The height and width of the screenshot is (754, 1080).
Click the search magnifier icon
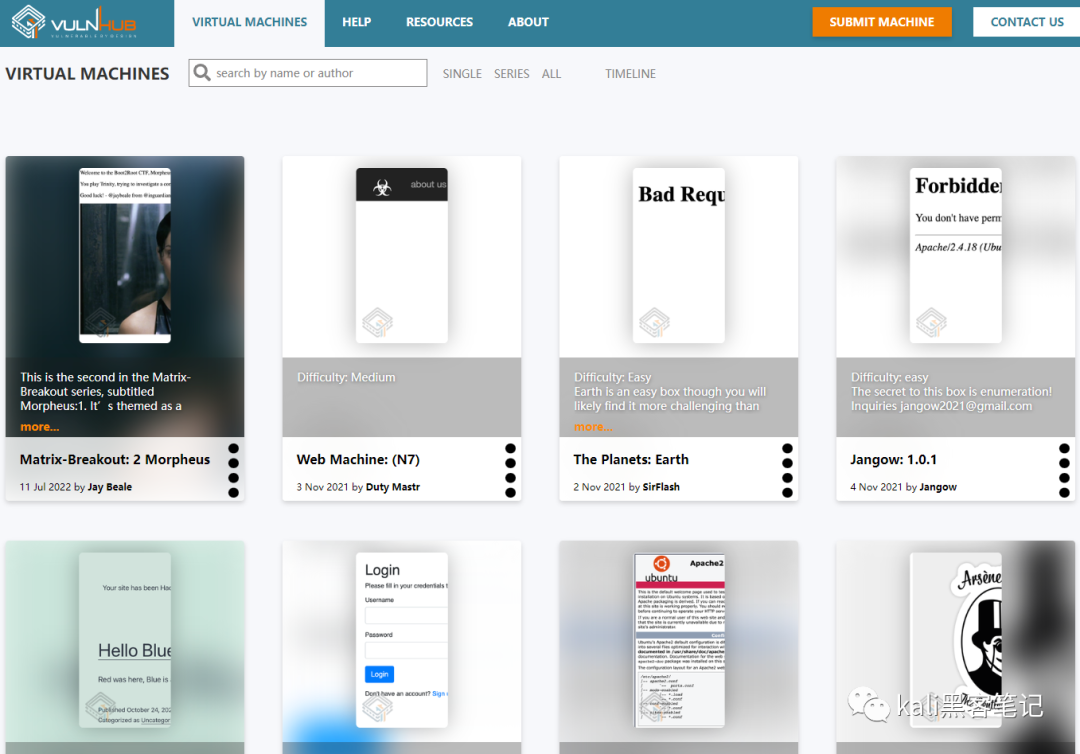pos(202,72)
